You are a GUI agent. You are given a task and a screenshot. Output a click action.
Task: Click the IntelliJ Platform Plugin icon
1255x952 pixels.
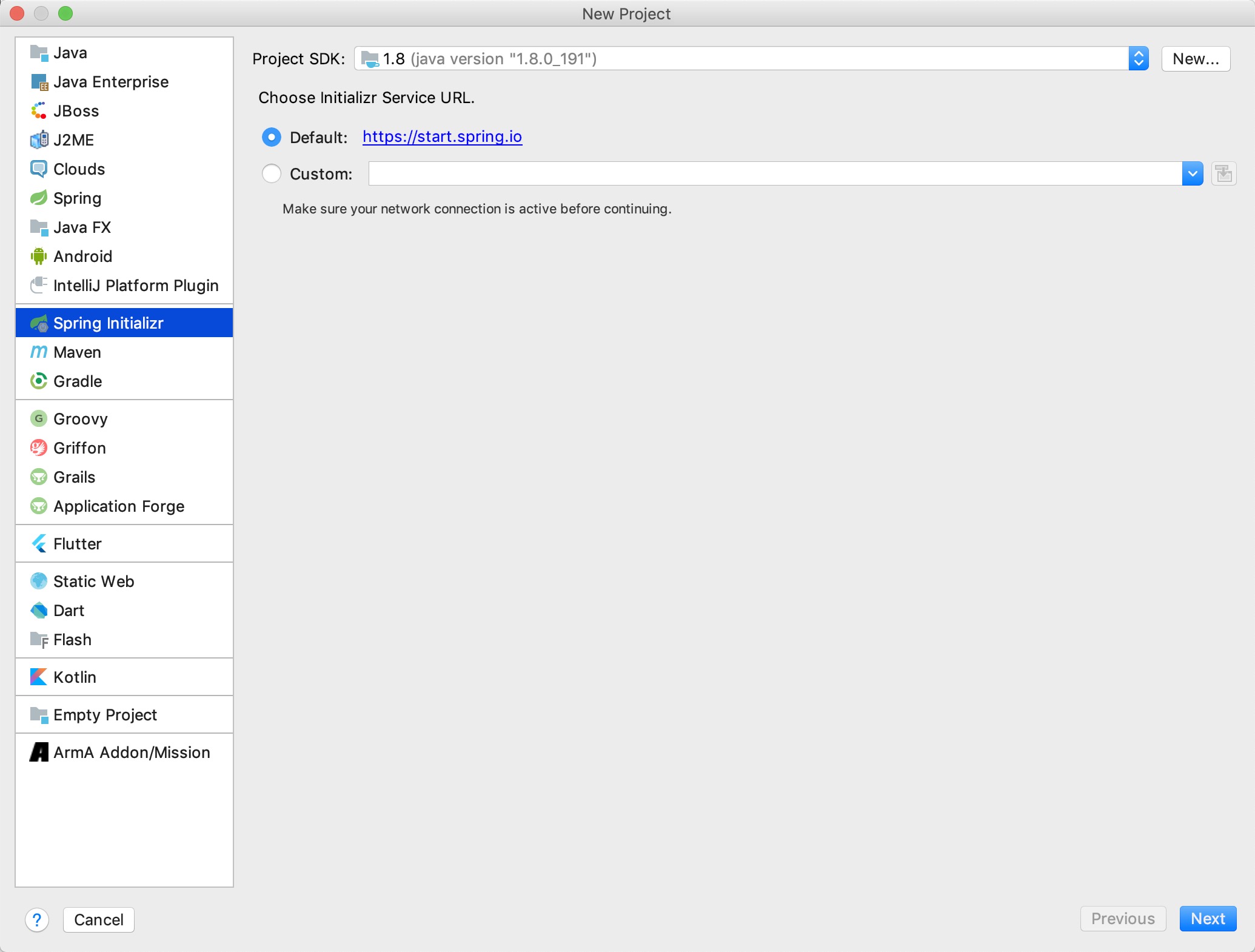pyautogui.click(x=39, y=286)
